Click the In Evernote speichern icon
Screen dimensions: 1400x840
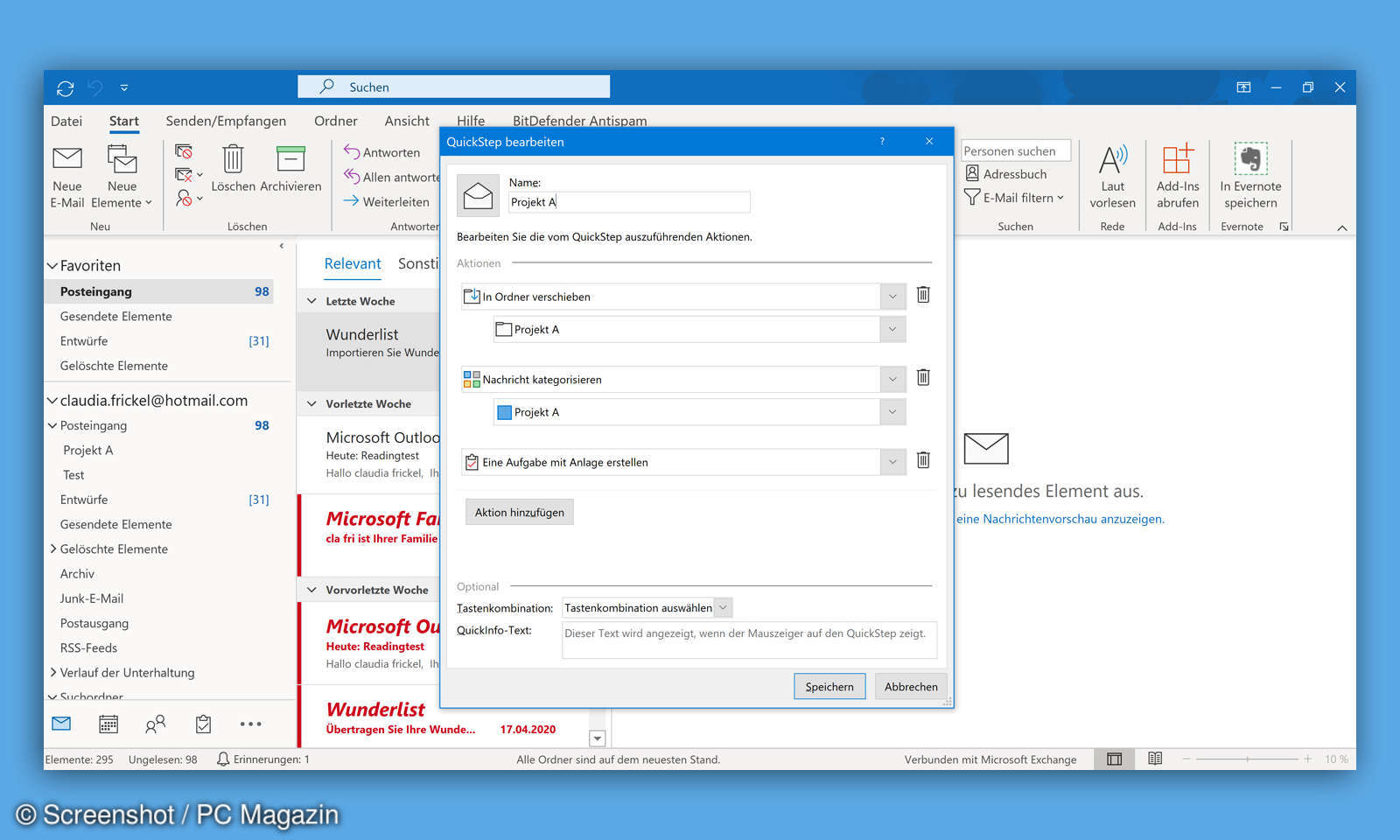tap(1250, 160)
